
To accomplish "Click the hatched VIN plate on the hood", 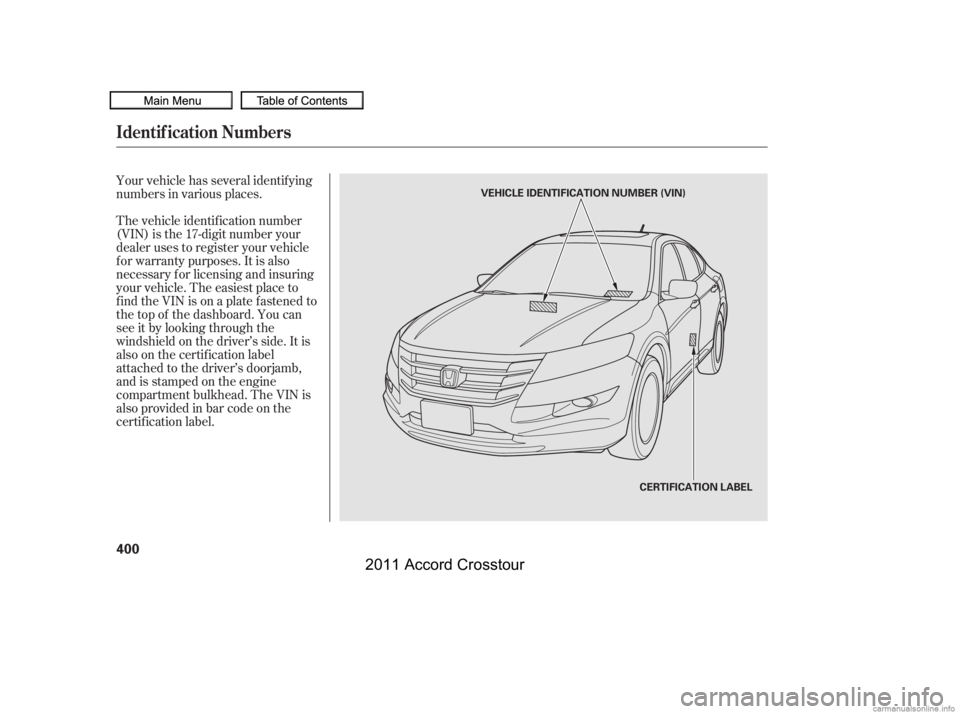I will point(543,307).
